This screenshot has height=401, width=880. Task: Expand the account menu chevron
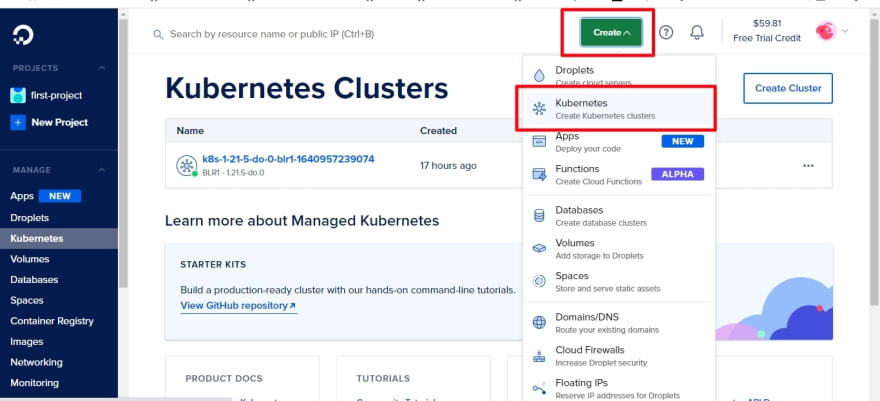(x=845, y=31)
